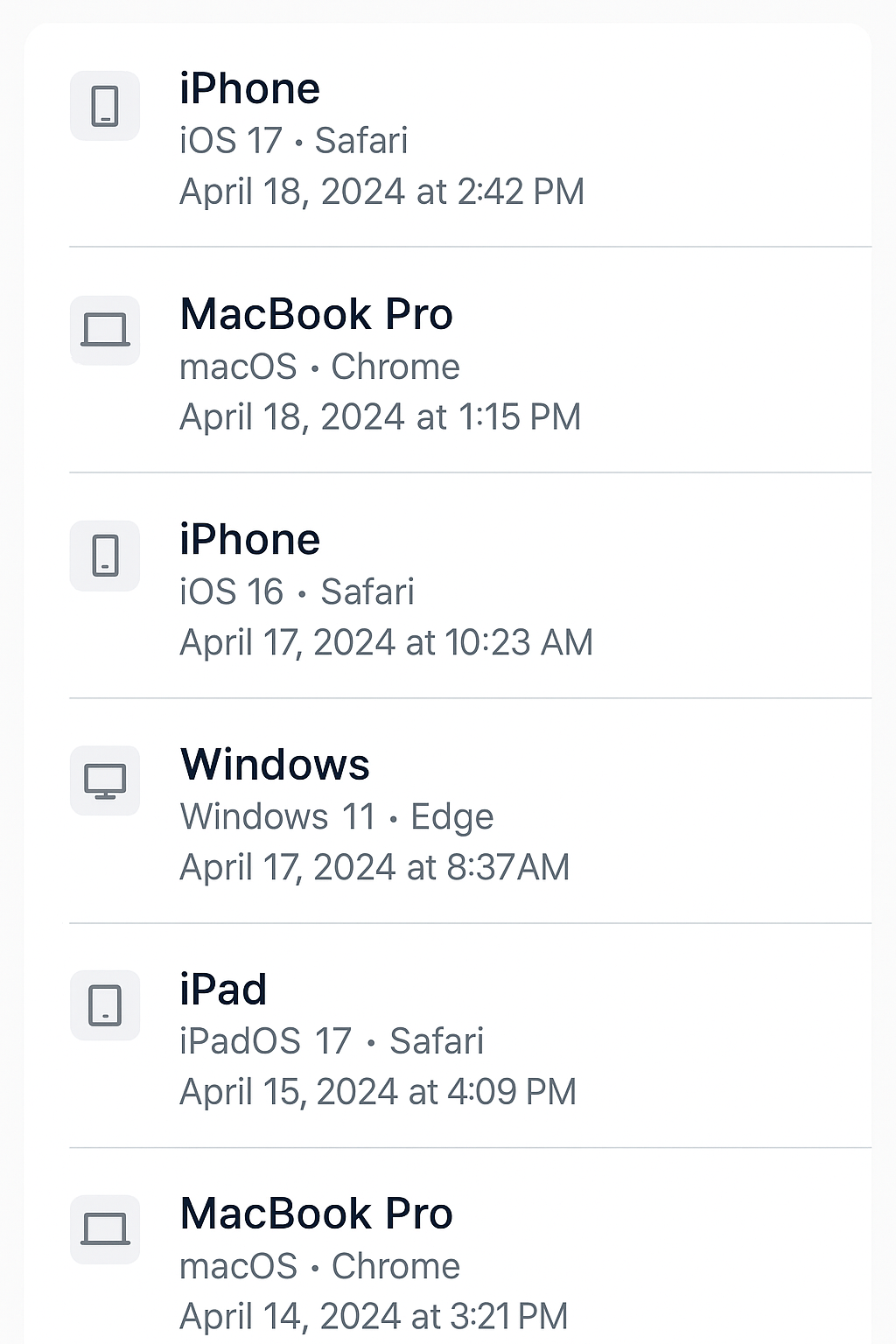Select the iPad tablet icon
This screenshot has height=1344, width=896.
[105, 1005]
